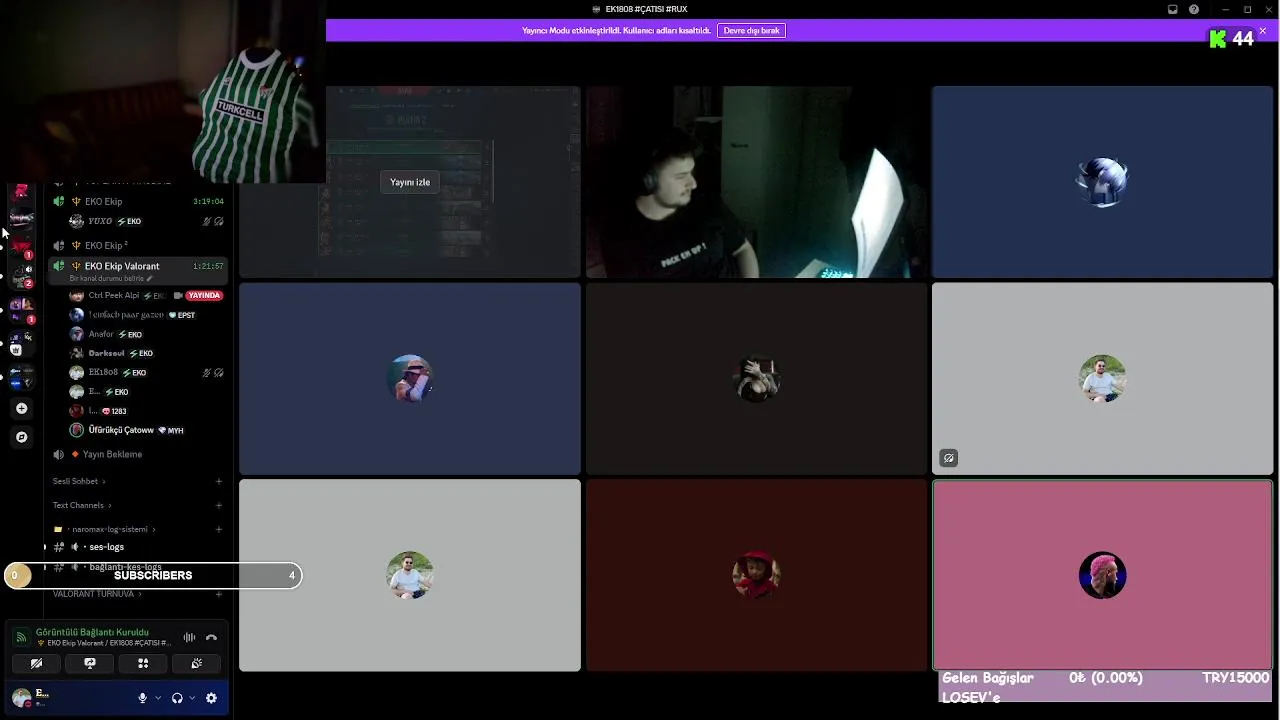Add channel to 'Text Channels' with plus
The width and height of the screenshot is (1280, 720).
click(x=219, y=505)
